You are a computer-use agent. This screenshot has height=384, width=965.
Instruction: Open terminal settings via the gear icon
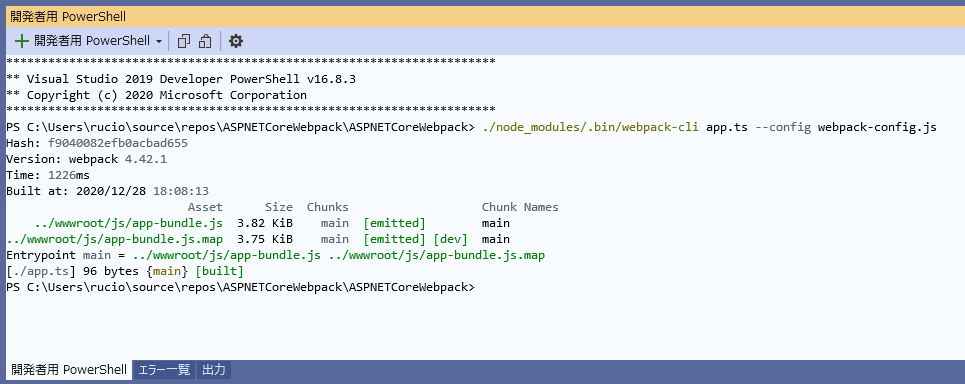click(x=236, y=41)
